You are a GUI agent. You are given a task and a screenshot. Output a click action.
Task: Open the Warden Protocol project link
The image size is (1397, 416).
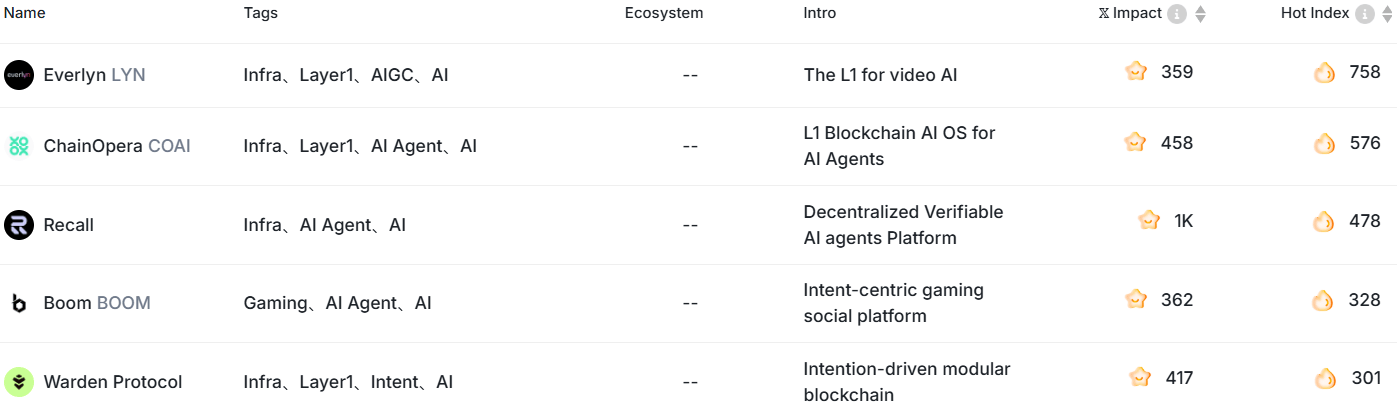[x=113, y=382]
